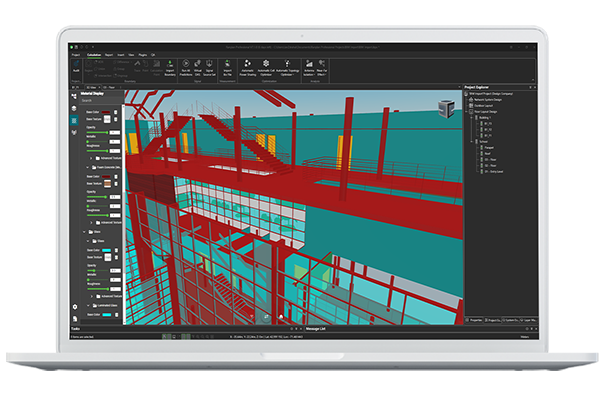Click the fourth sidebar icon below Material Display
604x394 pixels.
[x=74, y=132]
